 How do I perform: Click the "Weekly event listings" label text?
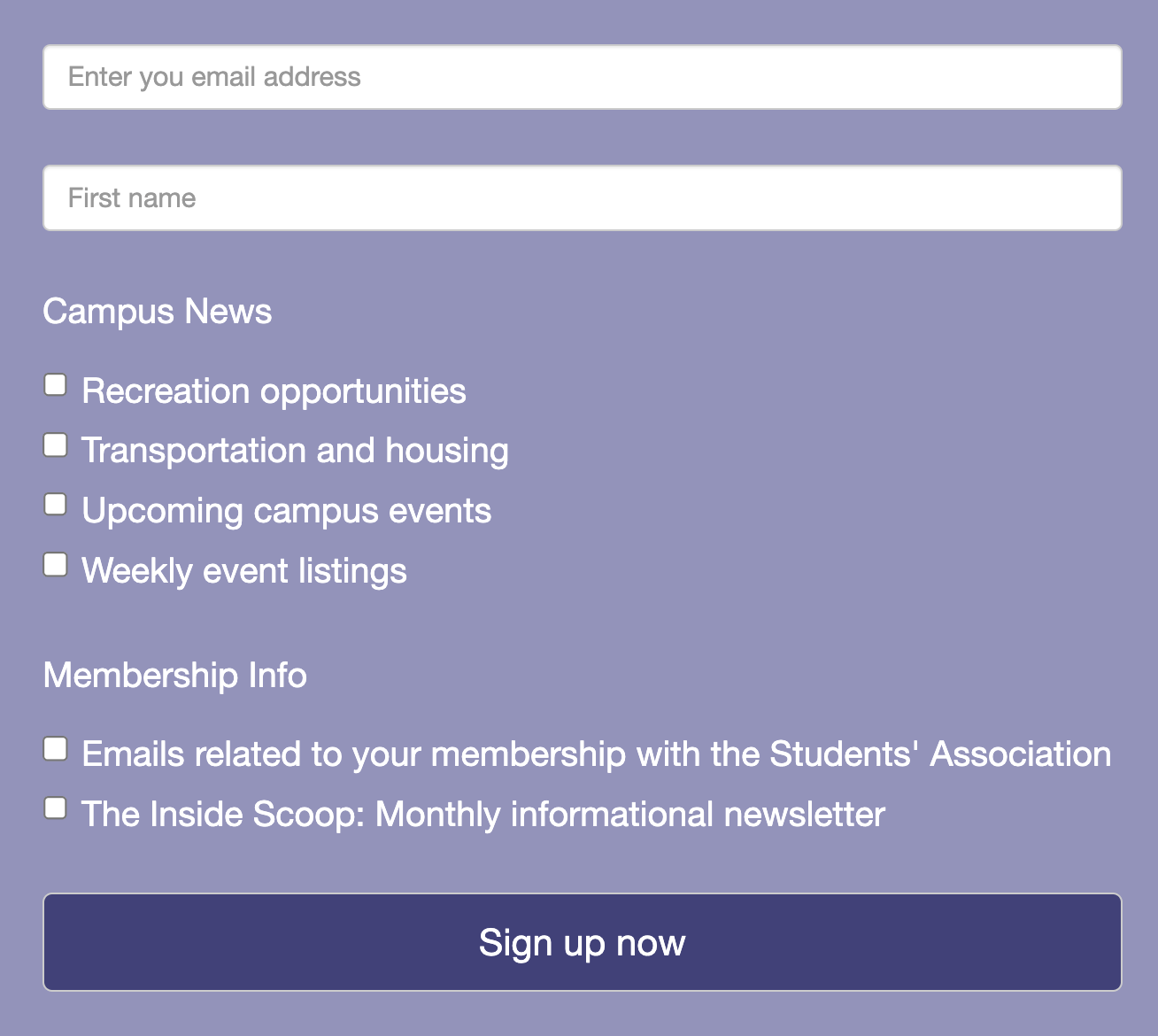(243, 571)
